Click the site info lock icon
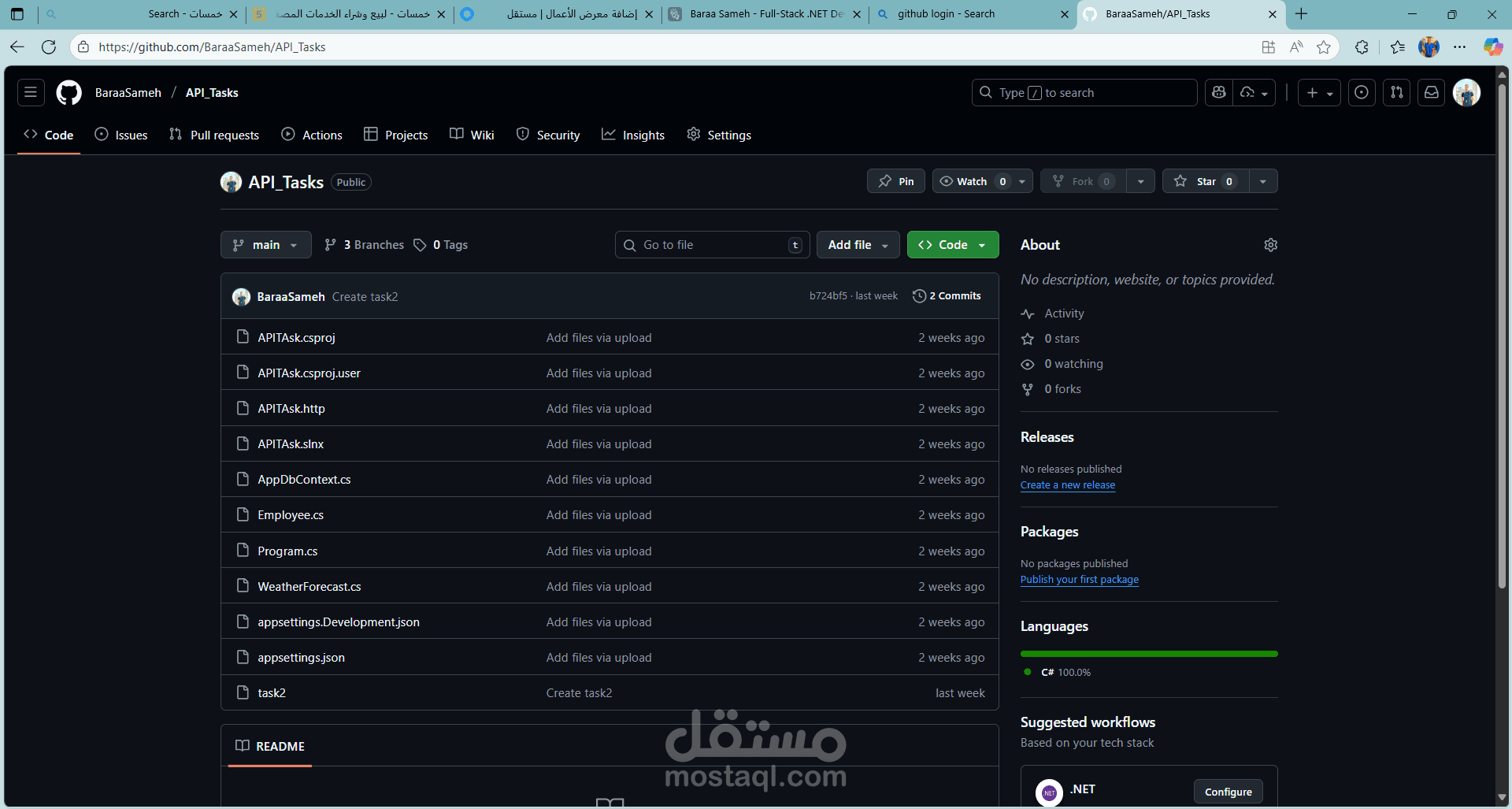This screenshot has height=809, width=1512. pos(83,47)
